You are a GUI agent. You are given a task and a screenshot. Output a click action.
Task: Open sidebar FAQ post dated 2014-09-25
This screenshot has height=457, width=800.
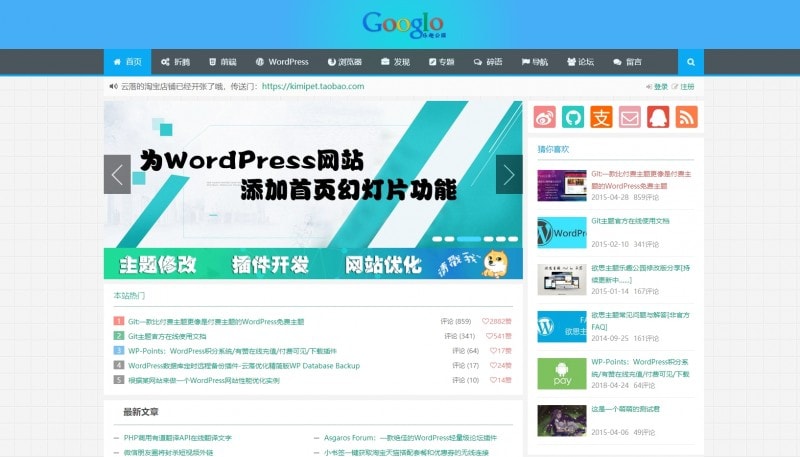[640, 321]
